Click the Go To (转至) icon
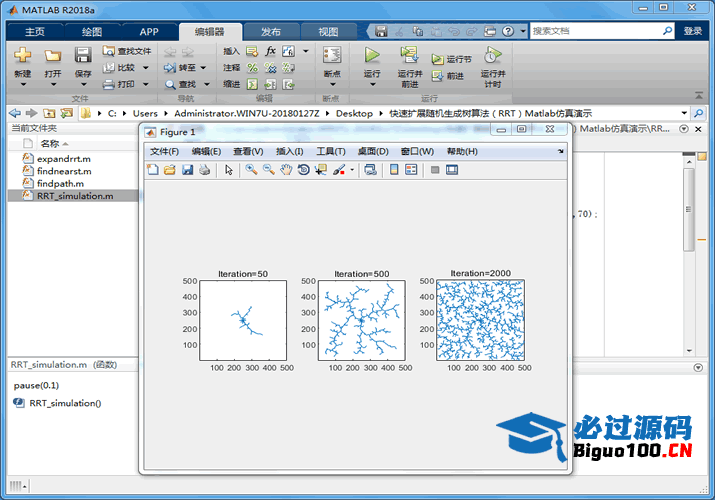The image size is (715, 500). pyautogui.click(x=170, y=68)
